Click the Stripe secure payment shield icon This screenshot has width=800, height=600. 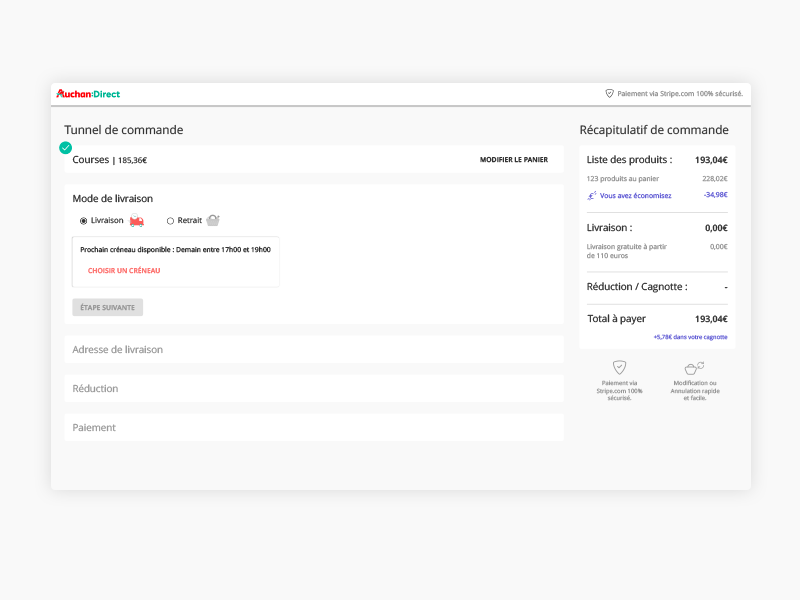coord(619,368)
